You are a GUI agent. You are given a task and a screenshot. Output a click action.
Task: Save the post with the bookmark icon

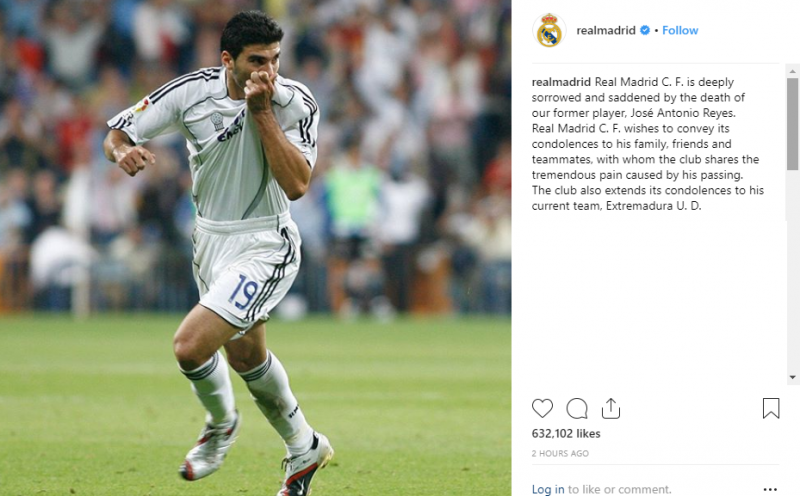pos(771,408)
